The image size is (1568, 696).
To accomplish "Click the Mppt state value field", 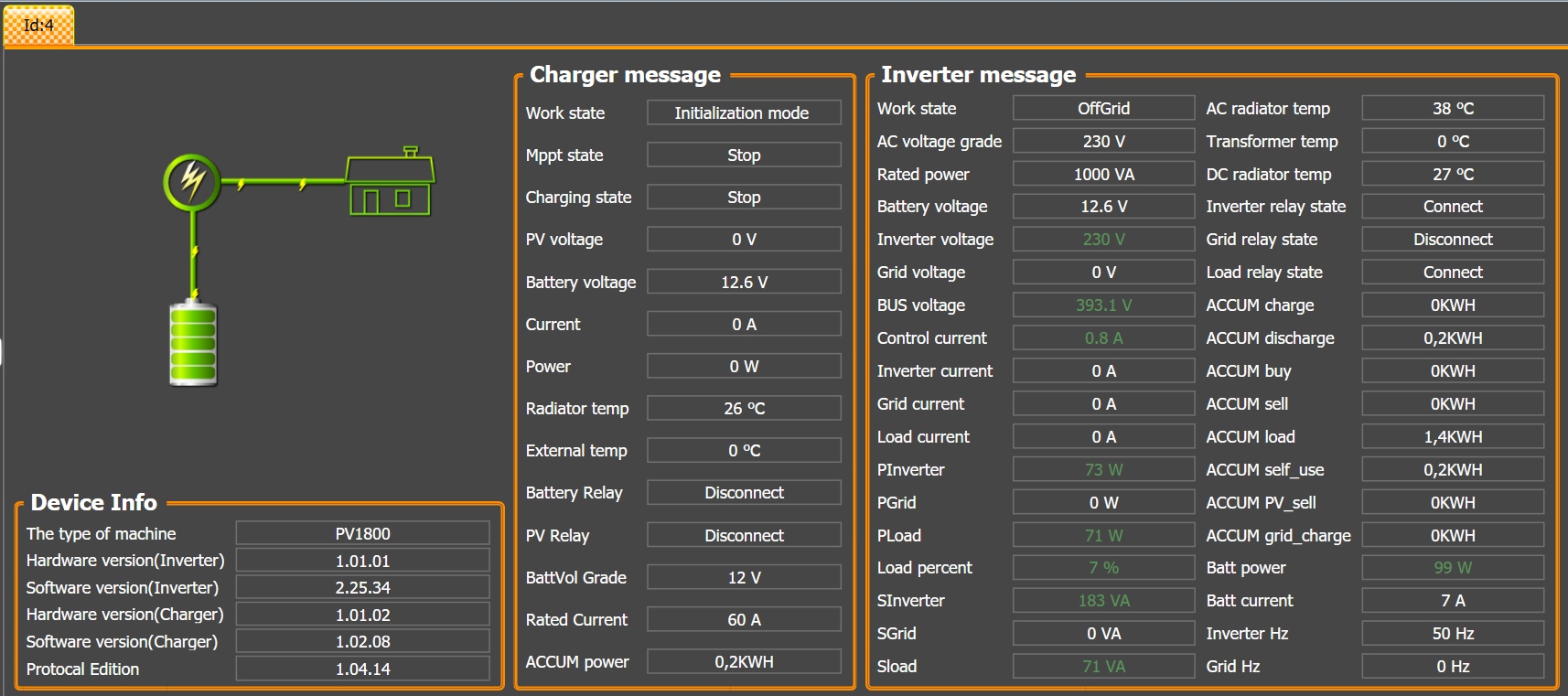I will [x=743, y=155].
